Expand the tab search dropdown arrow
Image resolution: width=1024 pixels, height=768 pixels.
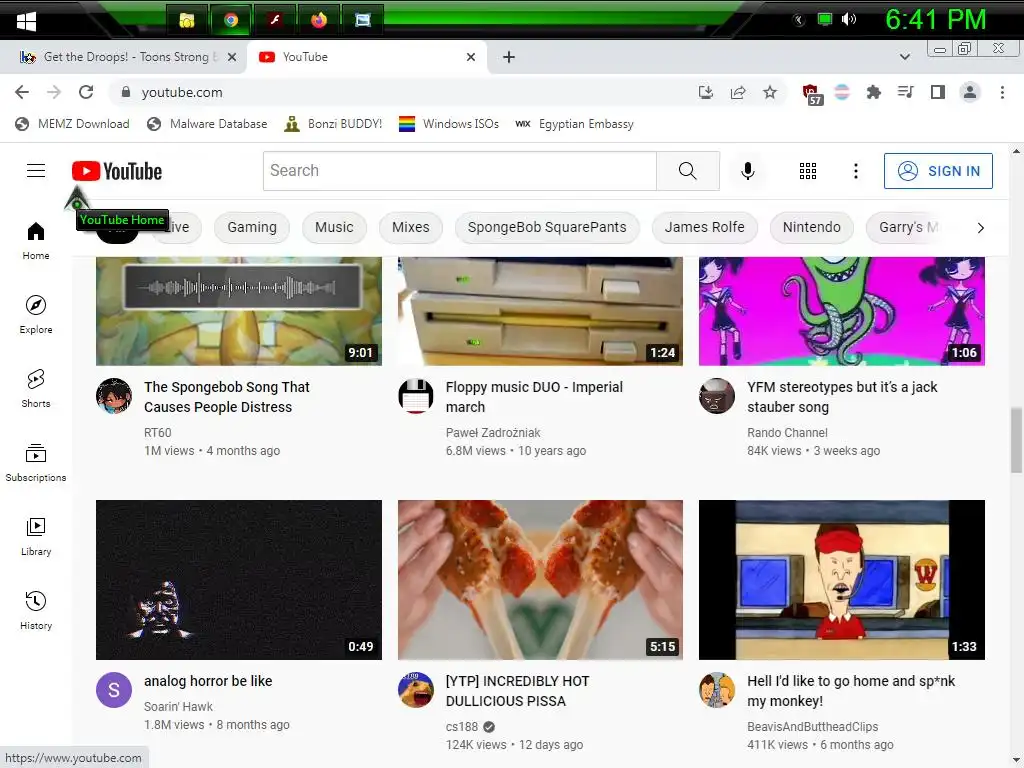[904, 57]
